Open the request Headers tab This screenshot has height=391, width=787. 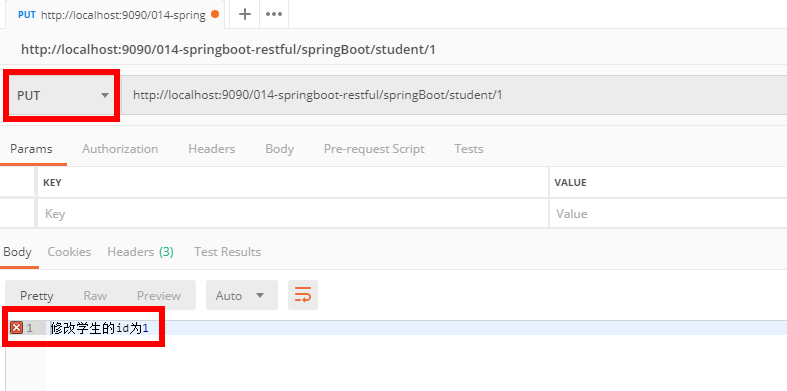click(211, 149)
